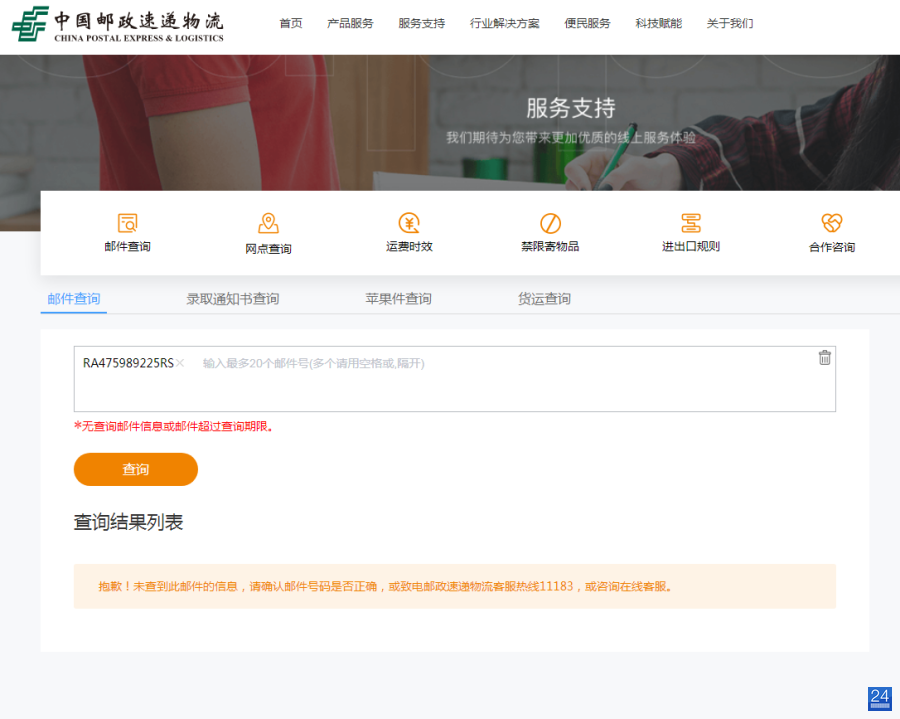Open the 科技赋能 menu
Viewport: 900px width, 719px height.
click(658, 24)
